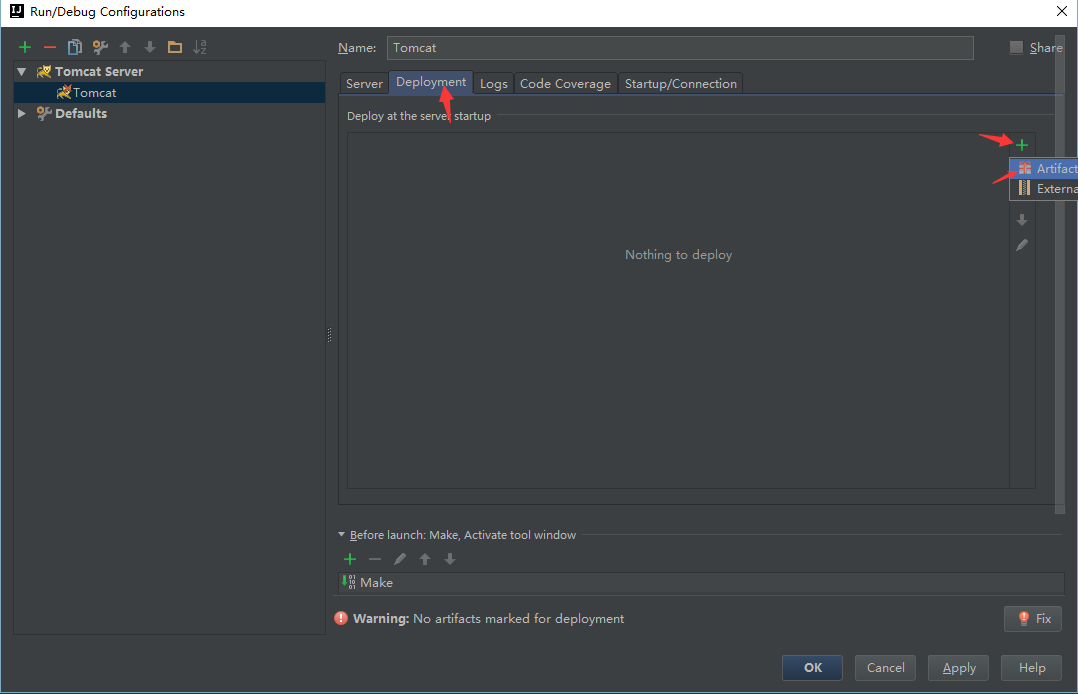Create new folder for configurations
The width and height of the screenshot is (1078, 694).
point(175,47)
